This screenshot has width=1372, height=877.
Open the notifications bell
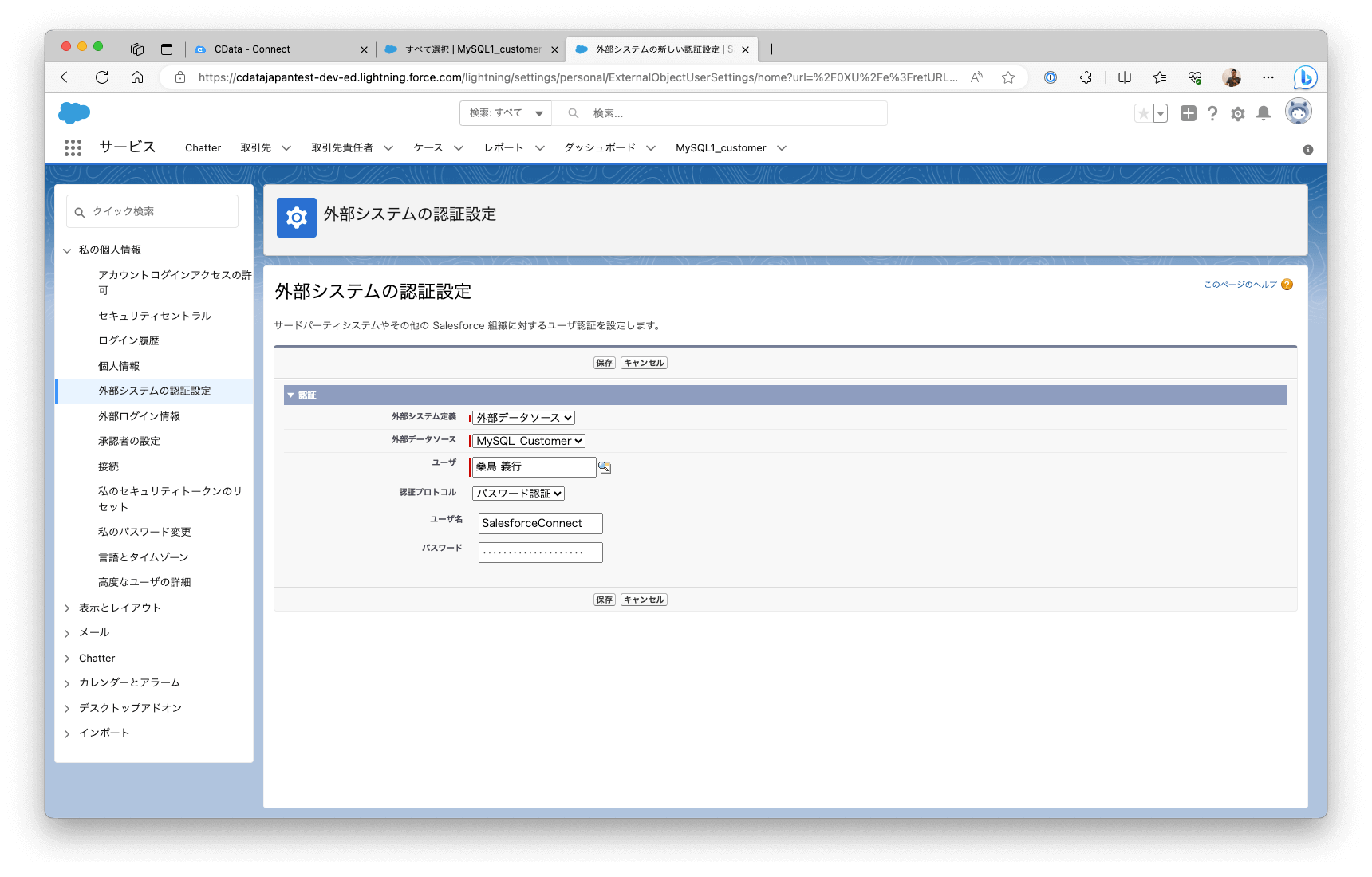(1264, 114)
